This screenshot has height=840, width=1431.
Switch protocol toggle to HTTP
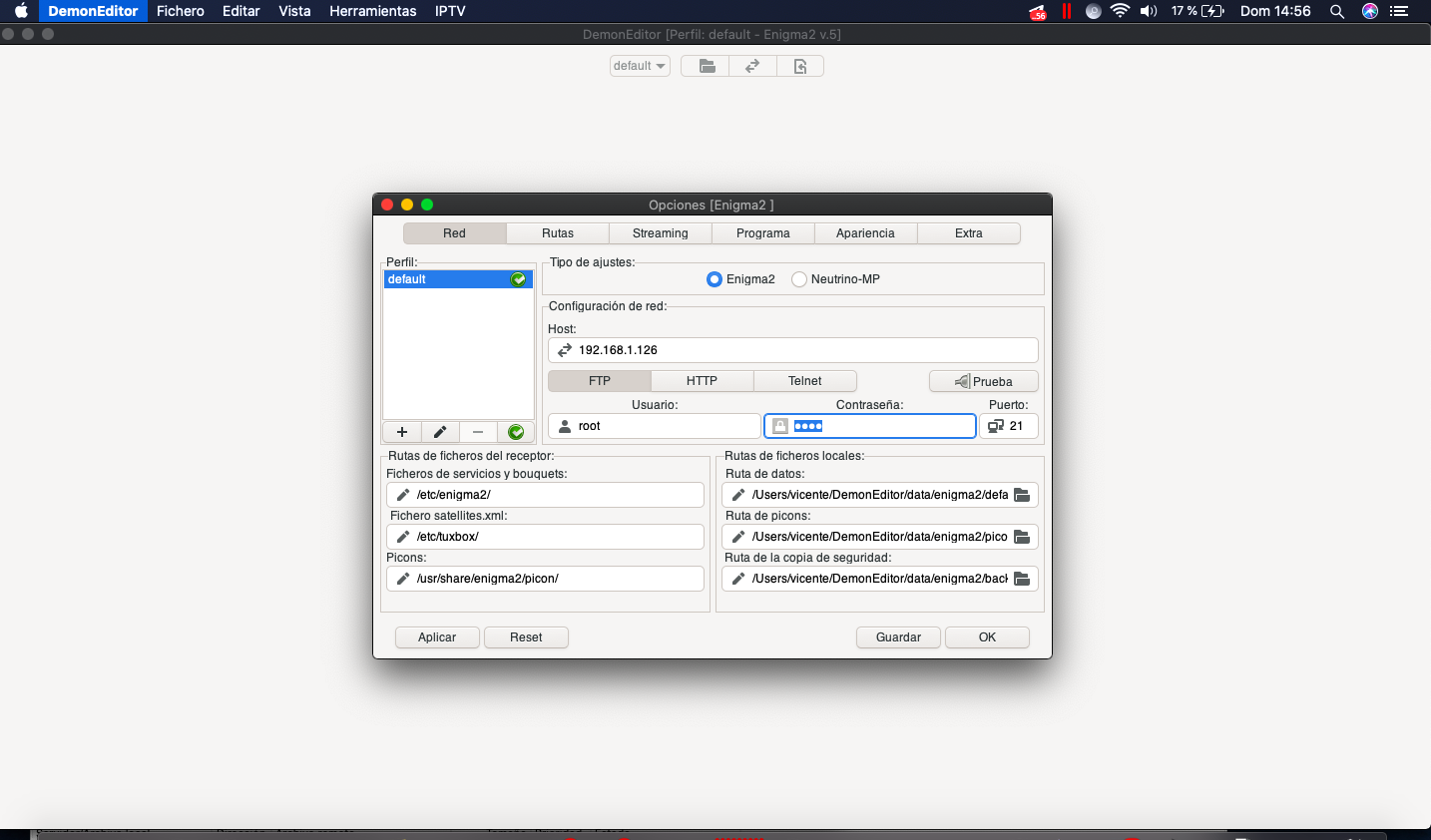(x=702, y=381)
